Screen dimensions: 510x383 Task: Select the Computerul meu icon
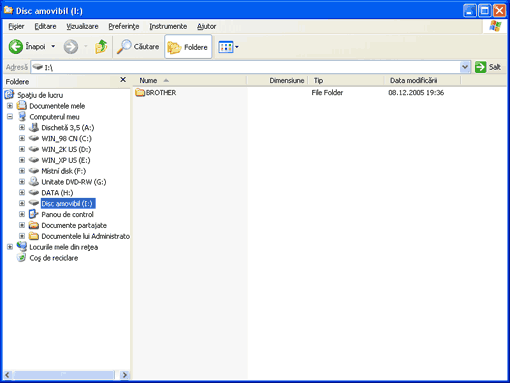(22, 117)
